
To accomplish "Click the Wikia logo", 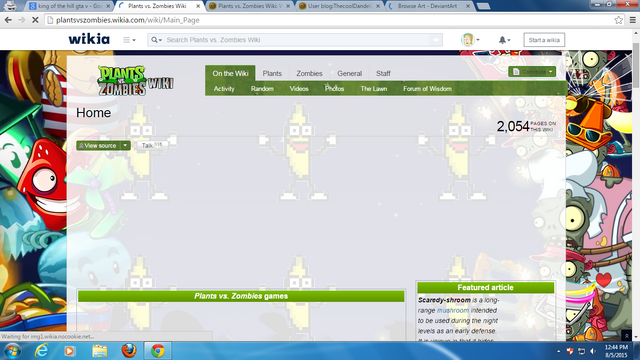I will (x=89, y=39).
